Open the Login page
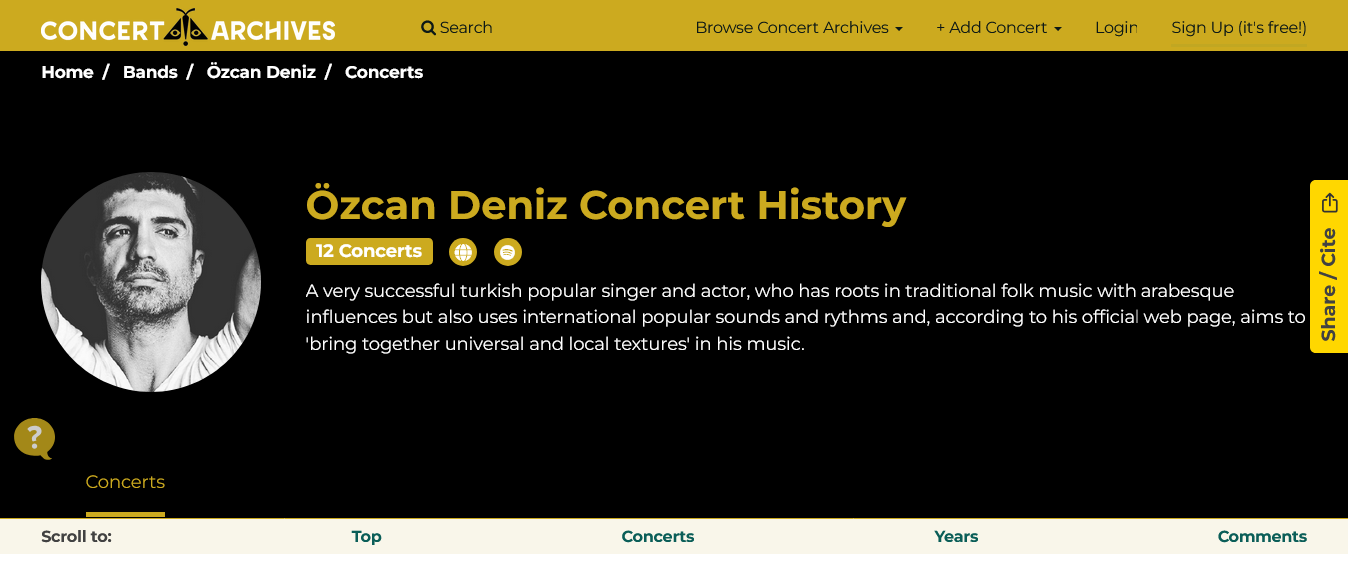This screenshot has height=564, width=1348. 1116,27
